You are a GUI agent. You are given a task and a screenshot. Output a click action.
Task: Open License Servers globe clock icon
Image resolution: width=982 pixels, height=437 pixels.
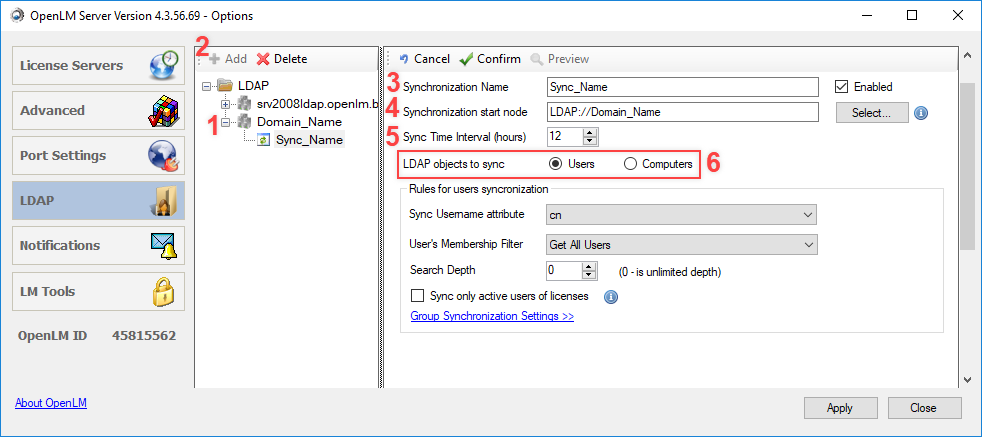[163, 65]
